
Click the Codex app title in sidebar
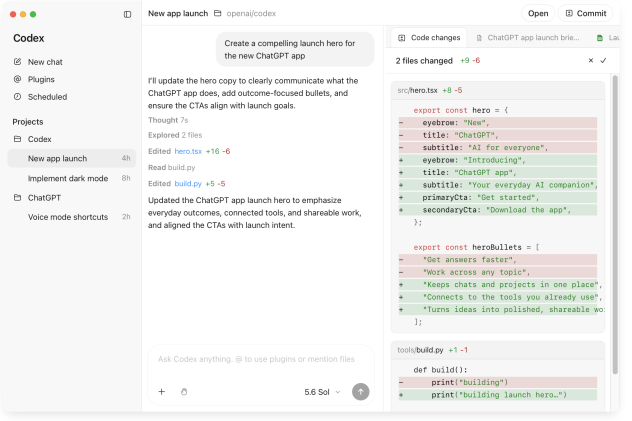(29, 38)
